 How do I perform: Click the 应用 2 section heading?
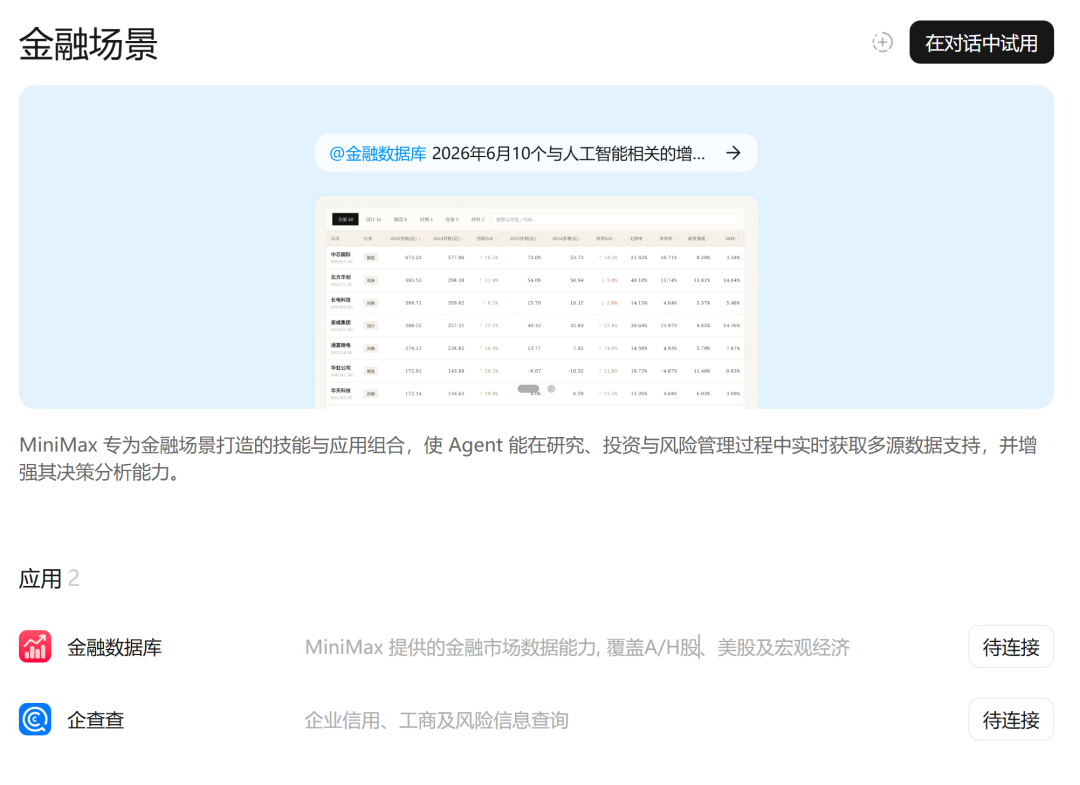pyautogui.click(x=49, y=578)
